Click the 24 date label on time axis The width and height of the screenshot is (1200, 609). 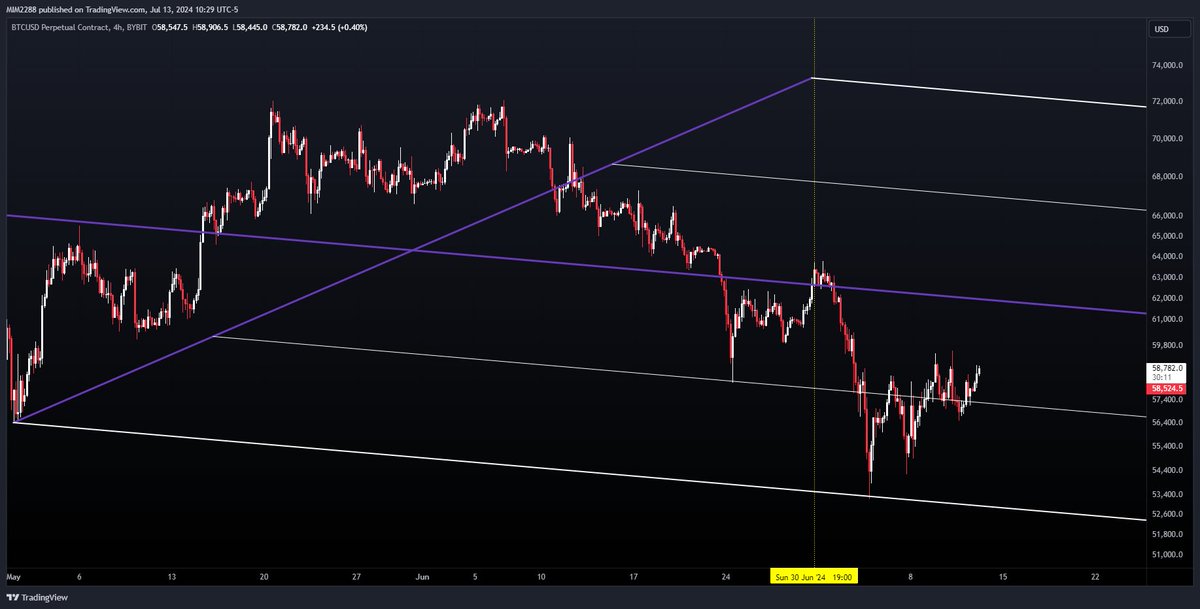pos(726,577)
